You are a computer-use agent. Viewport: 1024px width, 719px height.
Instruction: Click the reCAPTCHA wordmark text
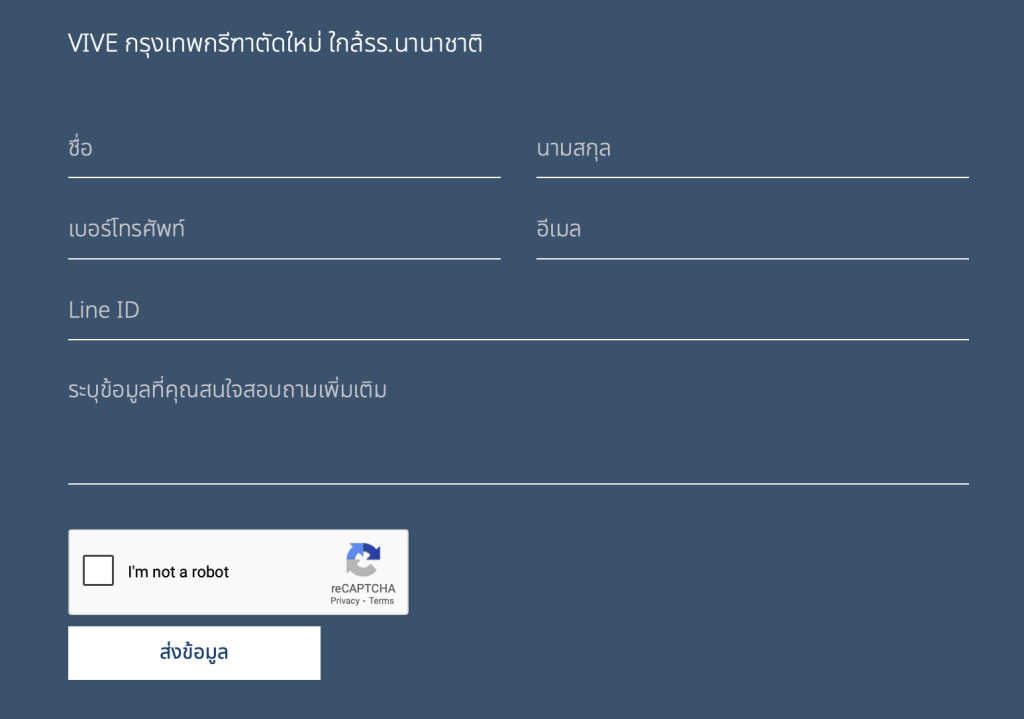(363, 588)
